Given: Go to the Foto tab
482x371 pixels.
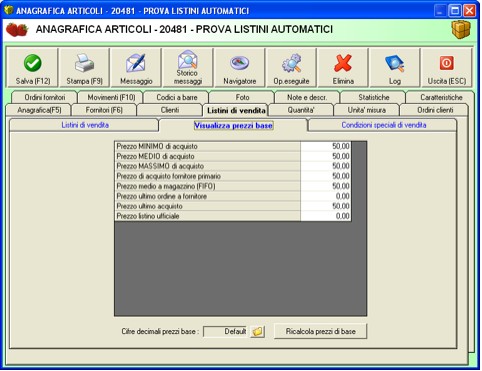Looking at the screenshot, I should 242,97.
